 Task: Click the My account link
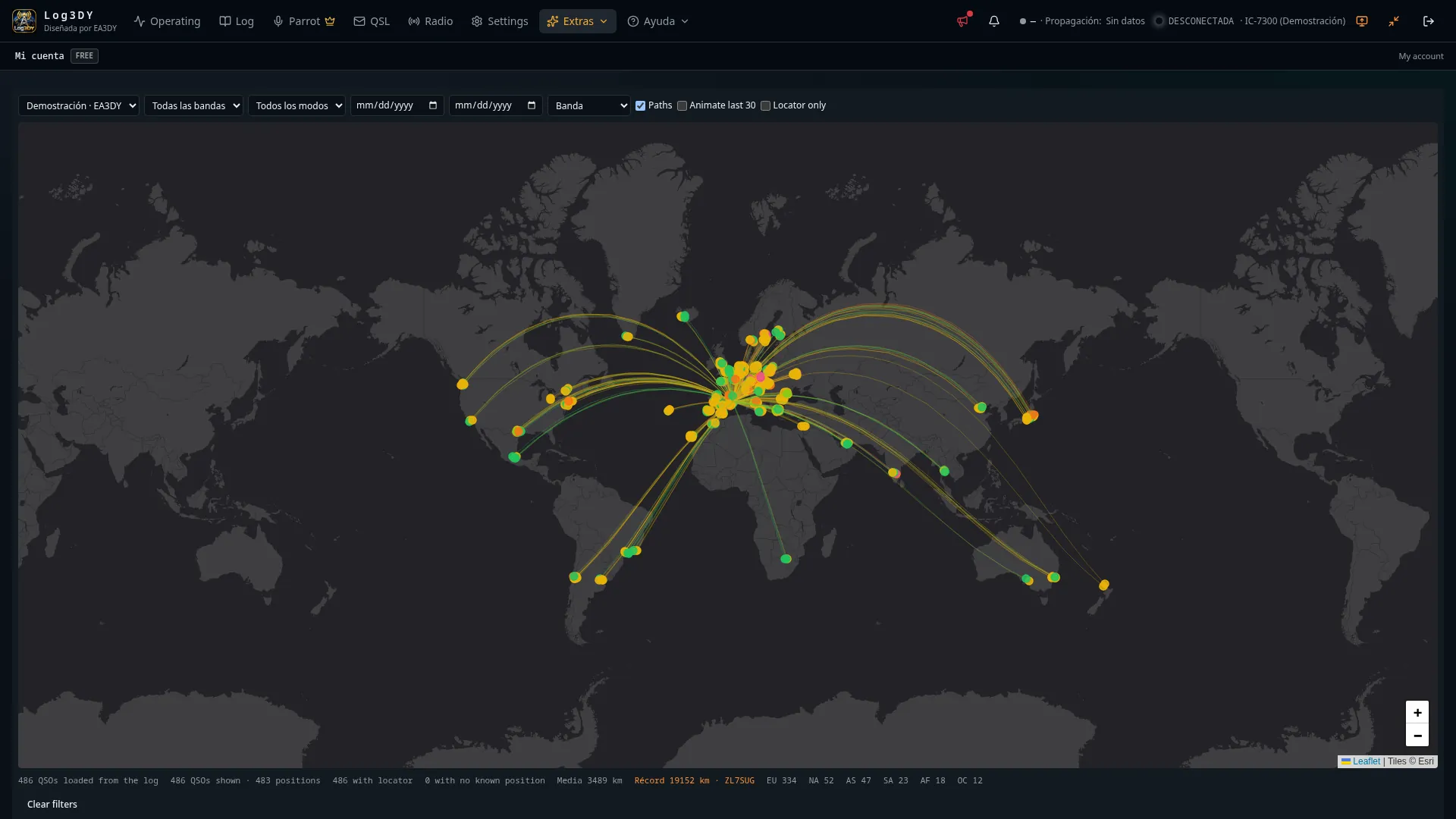point(1421,56)
